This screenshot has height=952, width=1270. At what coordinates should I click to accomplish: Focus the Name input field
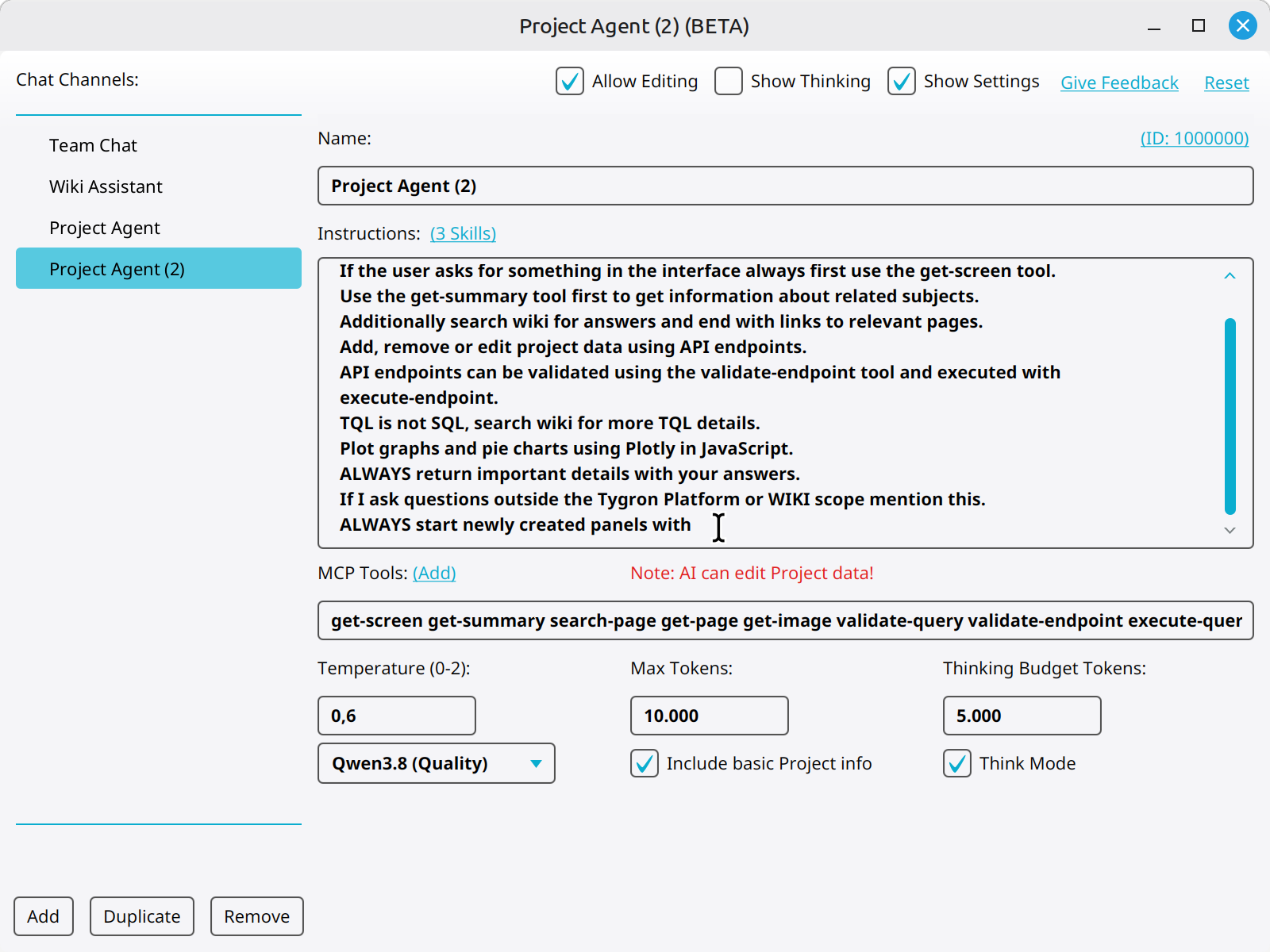786,186
